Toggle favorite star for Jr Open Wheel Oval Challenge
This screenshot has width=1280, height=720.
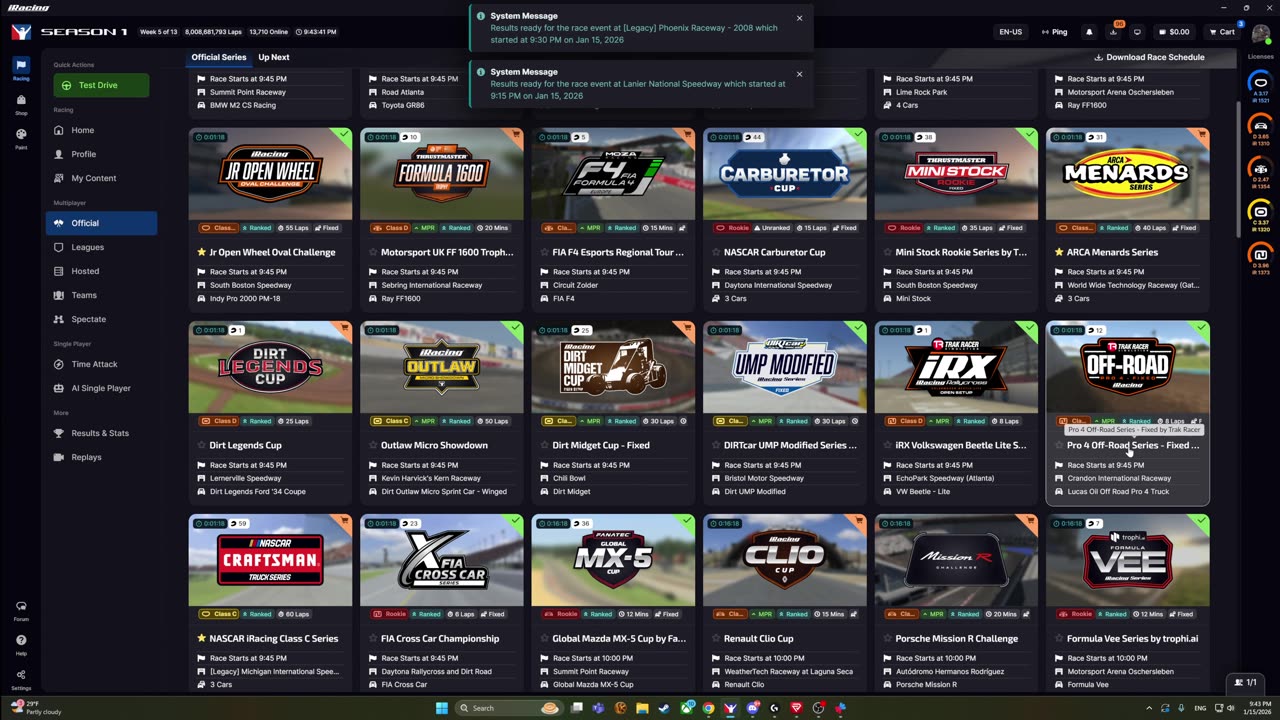point(202,252)
